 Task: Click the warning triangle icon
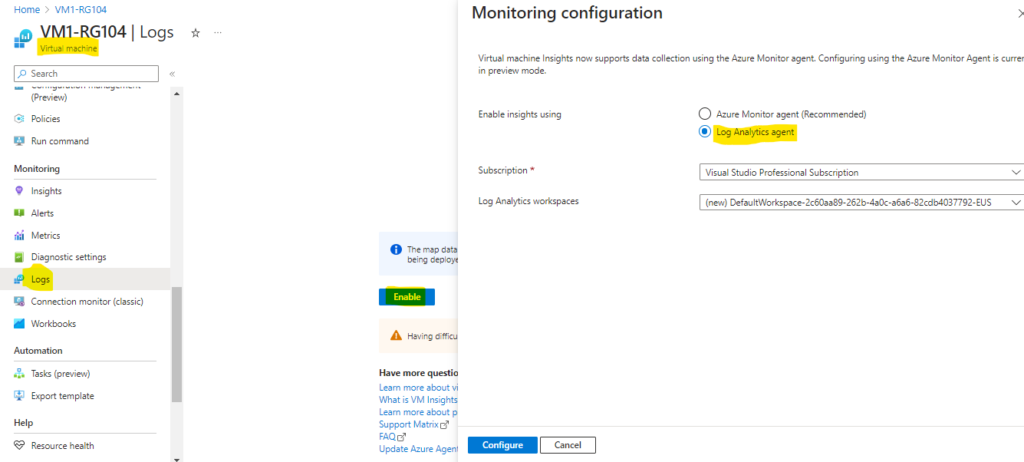tap(396, 335)
